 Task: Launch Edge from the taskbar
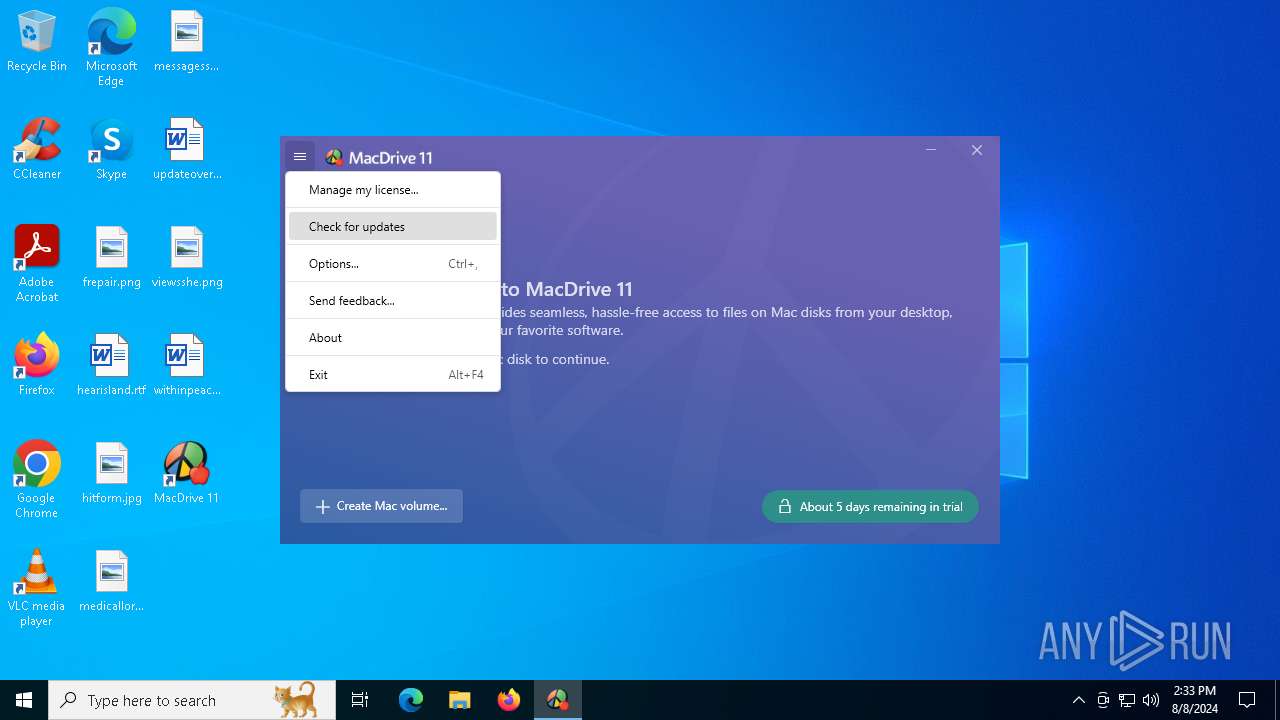tap(411, 700)
